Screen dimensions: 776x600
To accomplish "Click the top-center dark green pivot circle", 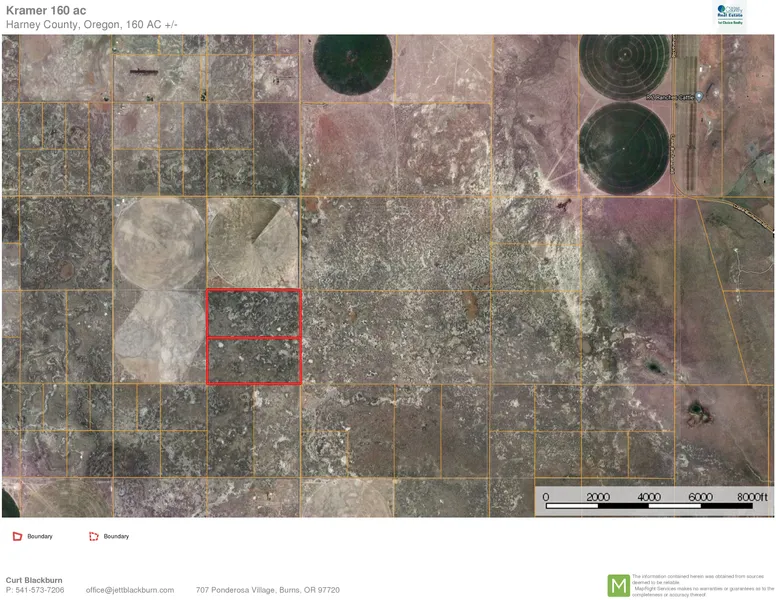I will (x=351, y=65).
